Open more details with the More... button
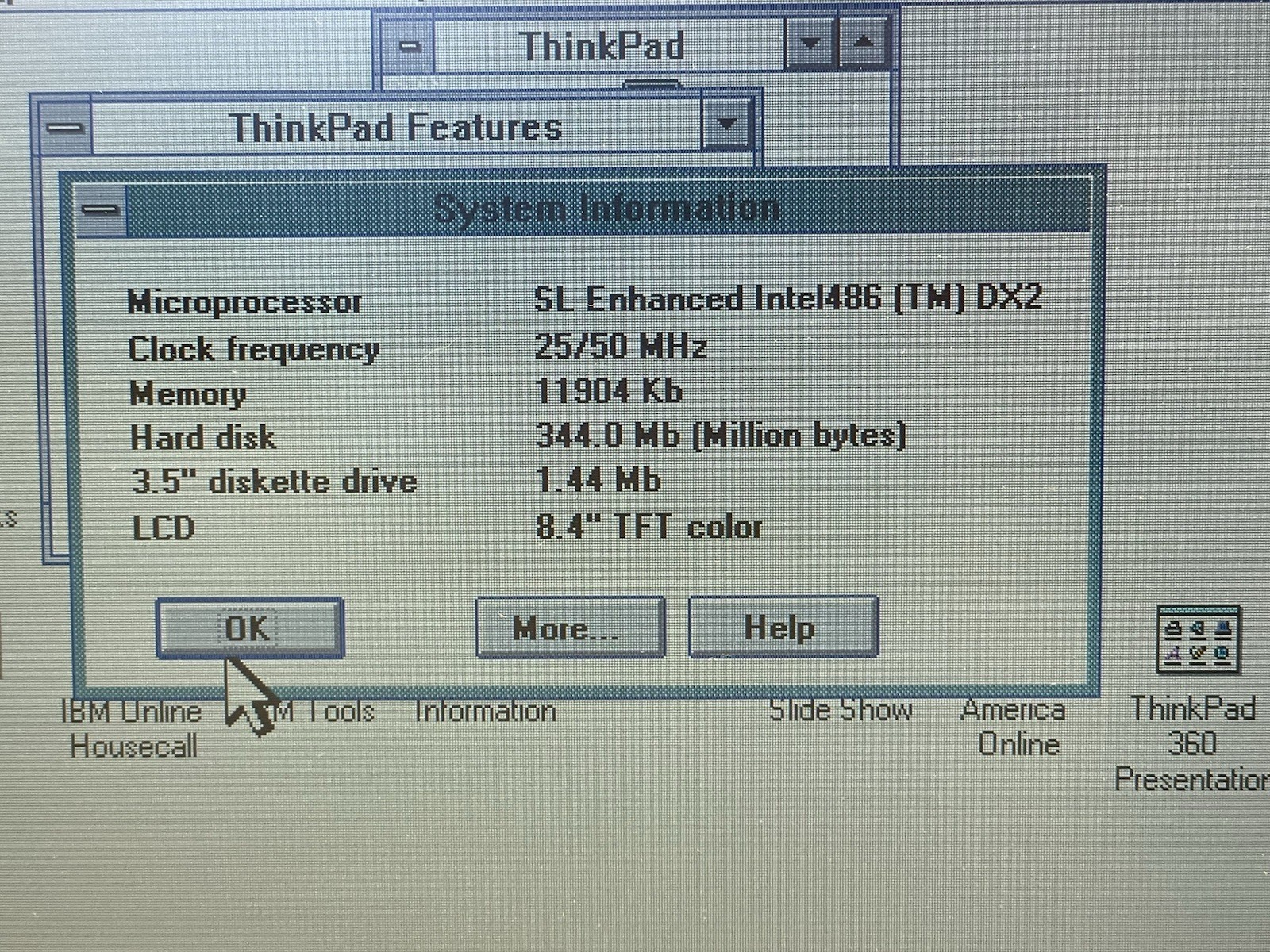Screen dimensions: 1270x952 click(x=570, y=628)
